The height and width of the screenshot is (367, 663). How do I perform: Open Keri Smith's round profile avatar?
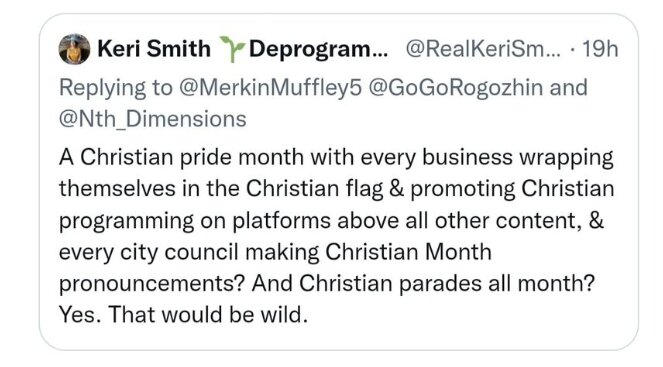click(74, 49)
